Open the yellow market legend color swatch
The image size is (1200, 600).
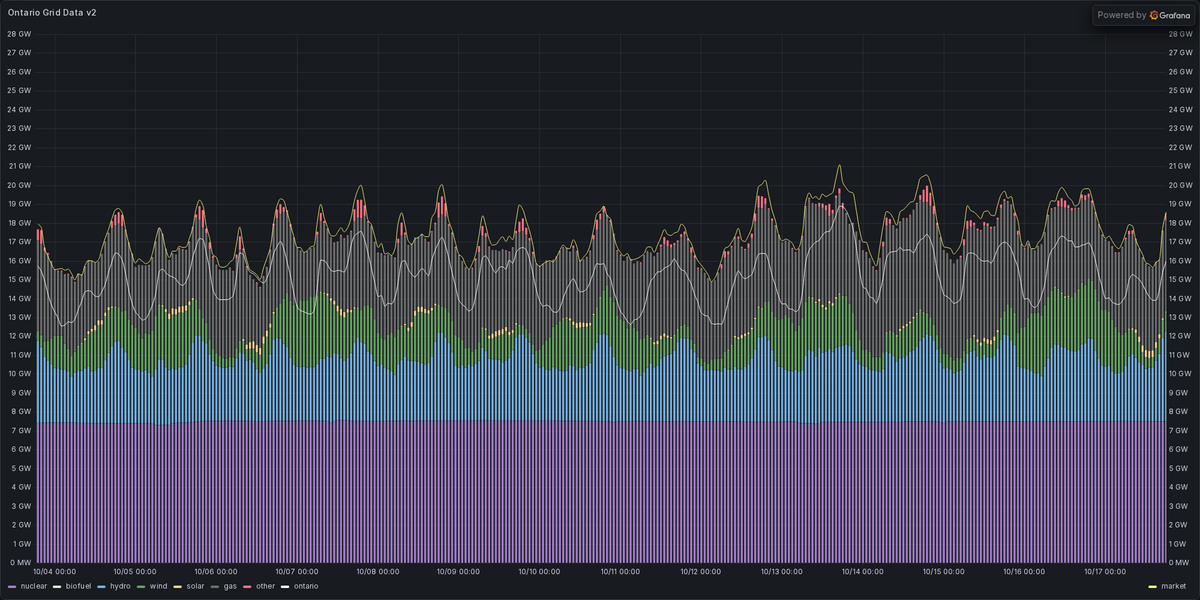[x=1153, y=586]
